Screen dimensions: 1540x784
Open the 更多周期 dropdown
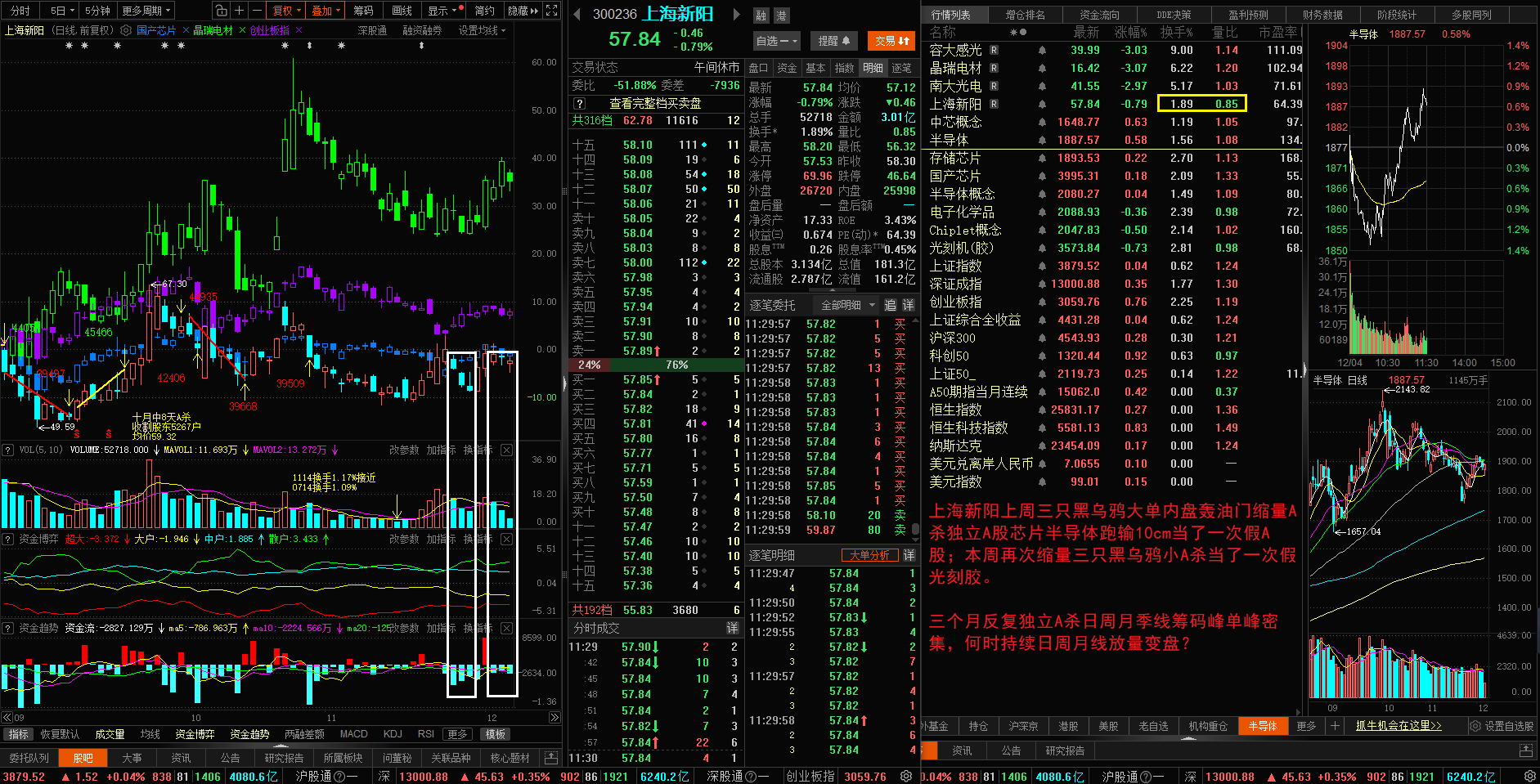tap(146, 11)
